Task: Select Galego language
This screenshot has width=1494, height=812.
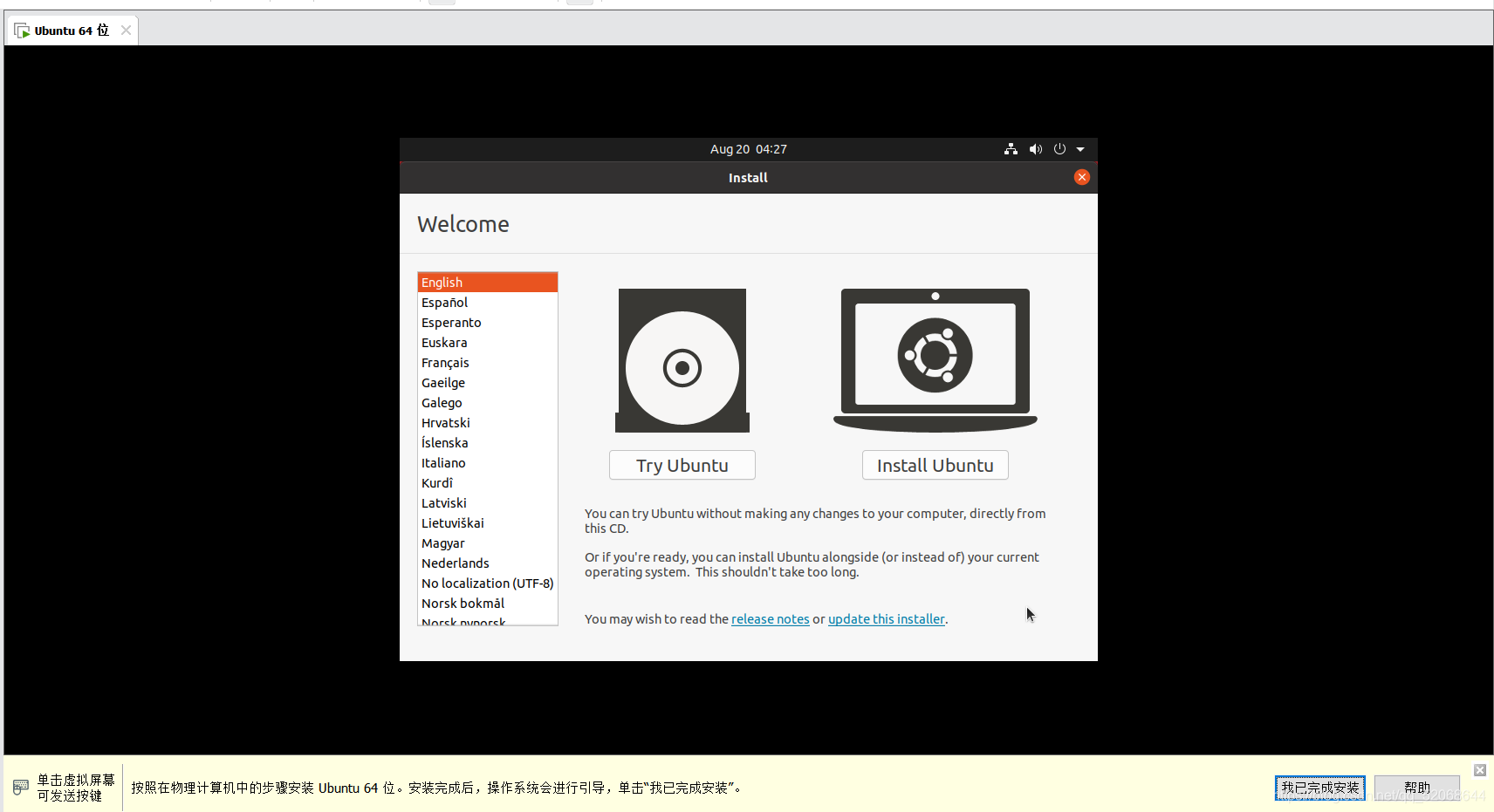Action: coord(488,403)
